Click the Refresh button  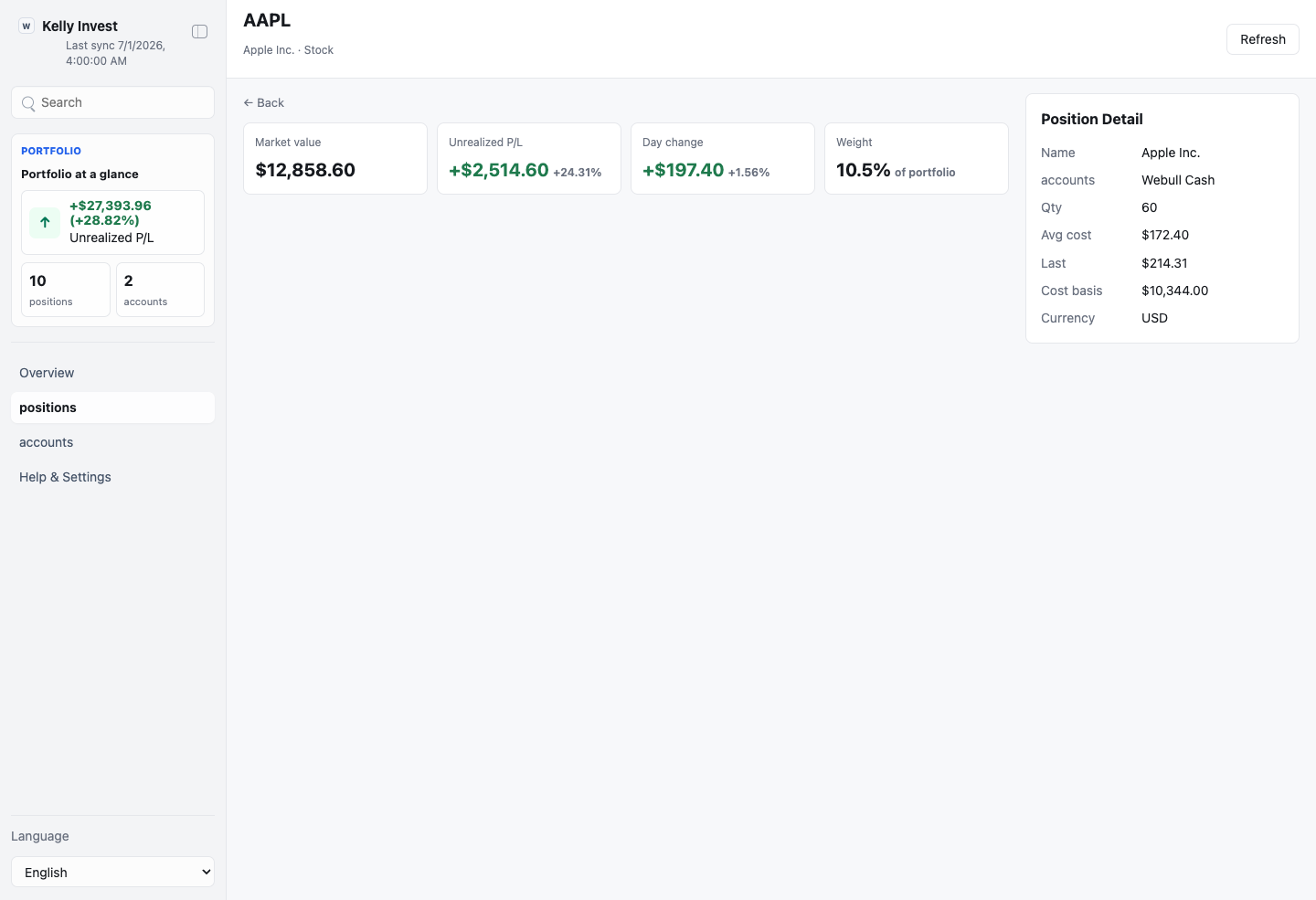[x=1262, y=39]
